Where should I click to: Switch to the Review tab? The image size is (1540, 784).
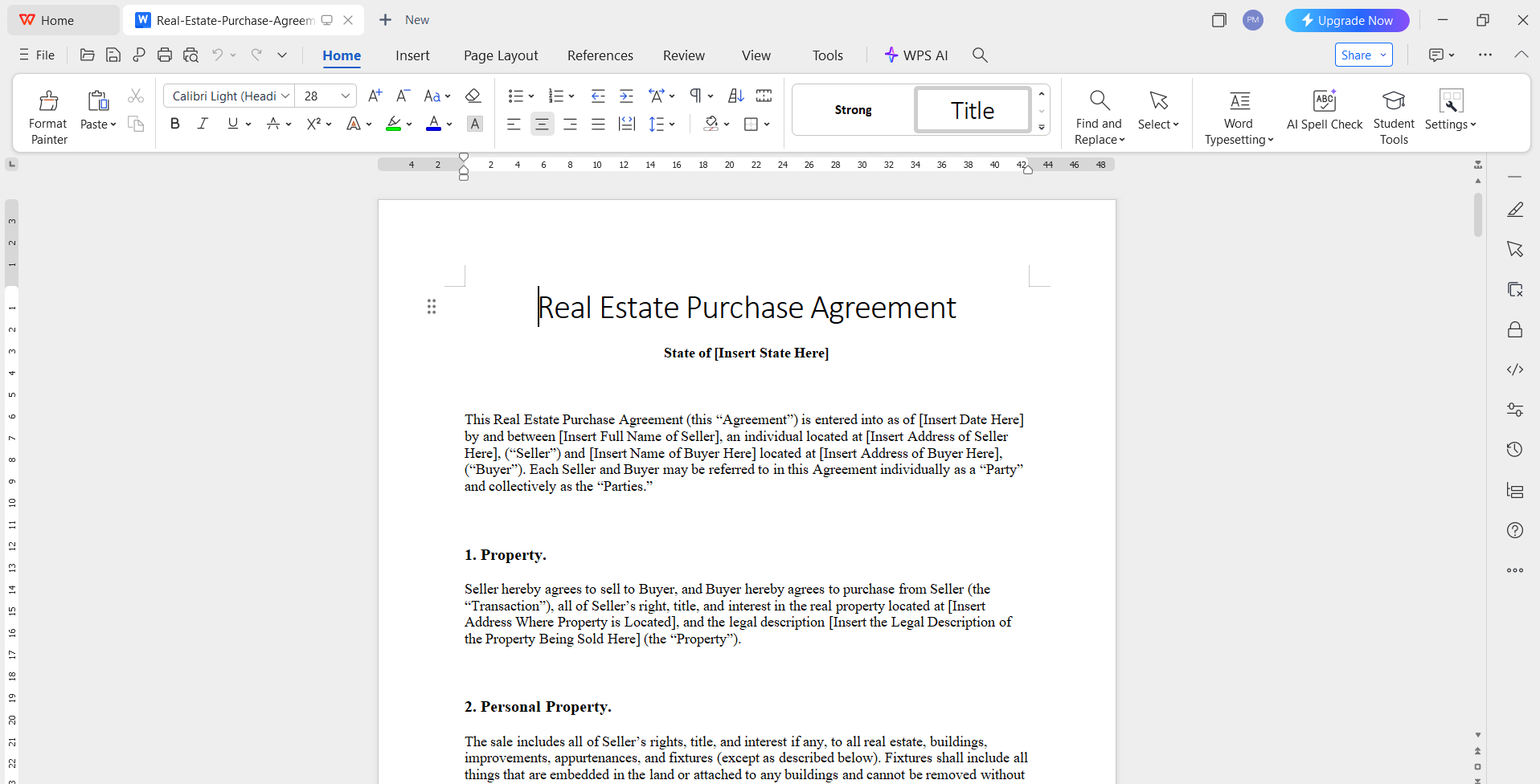click(684, 55)
